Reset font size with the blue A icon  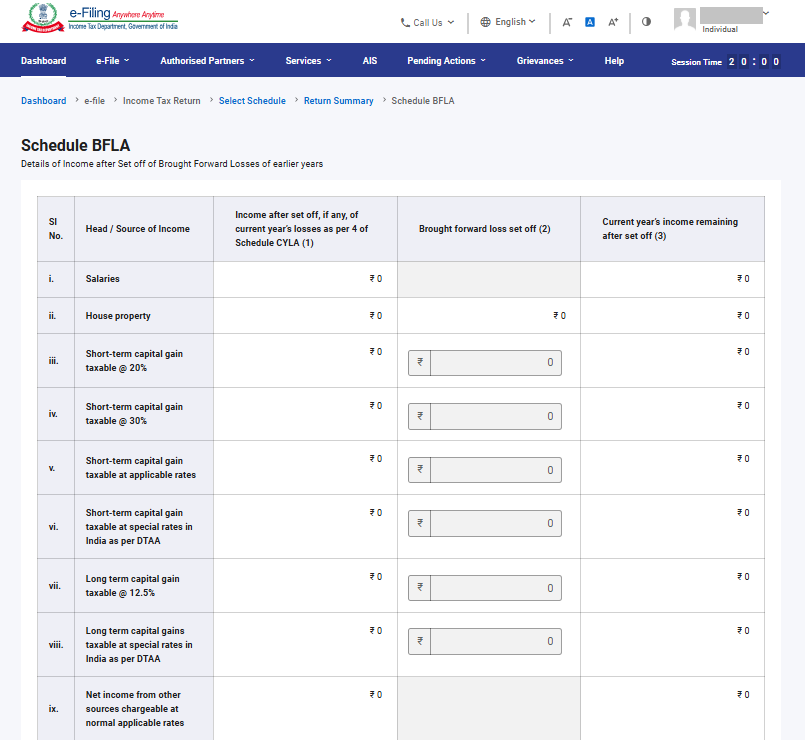click(590, 22)
